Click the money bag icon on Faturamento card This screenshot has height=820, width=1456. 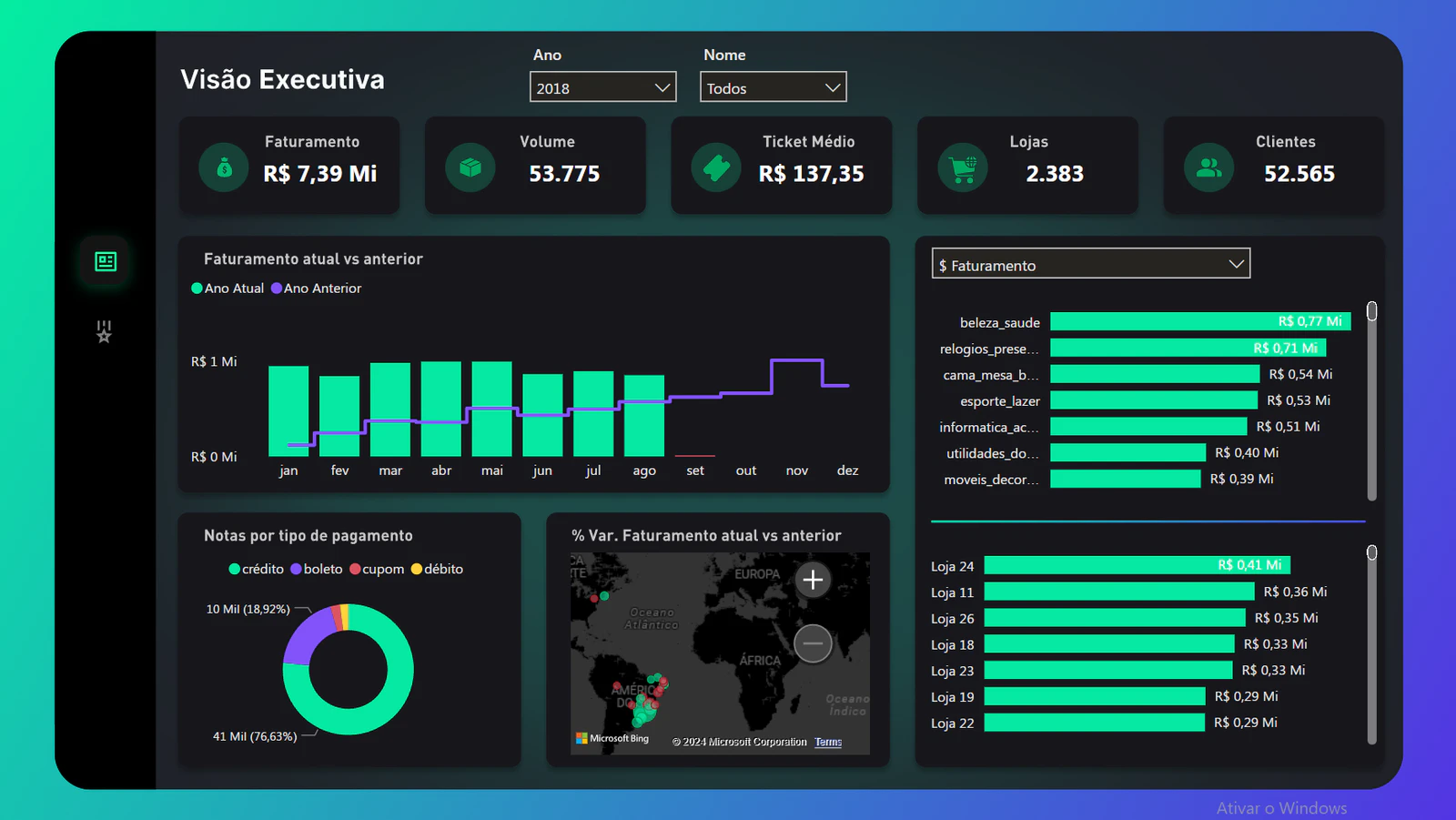[224, 167]
